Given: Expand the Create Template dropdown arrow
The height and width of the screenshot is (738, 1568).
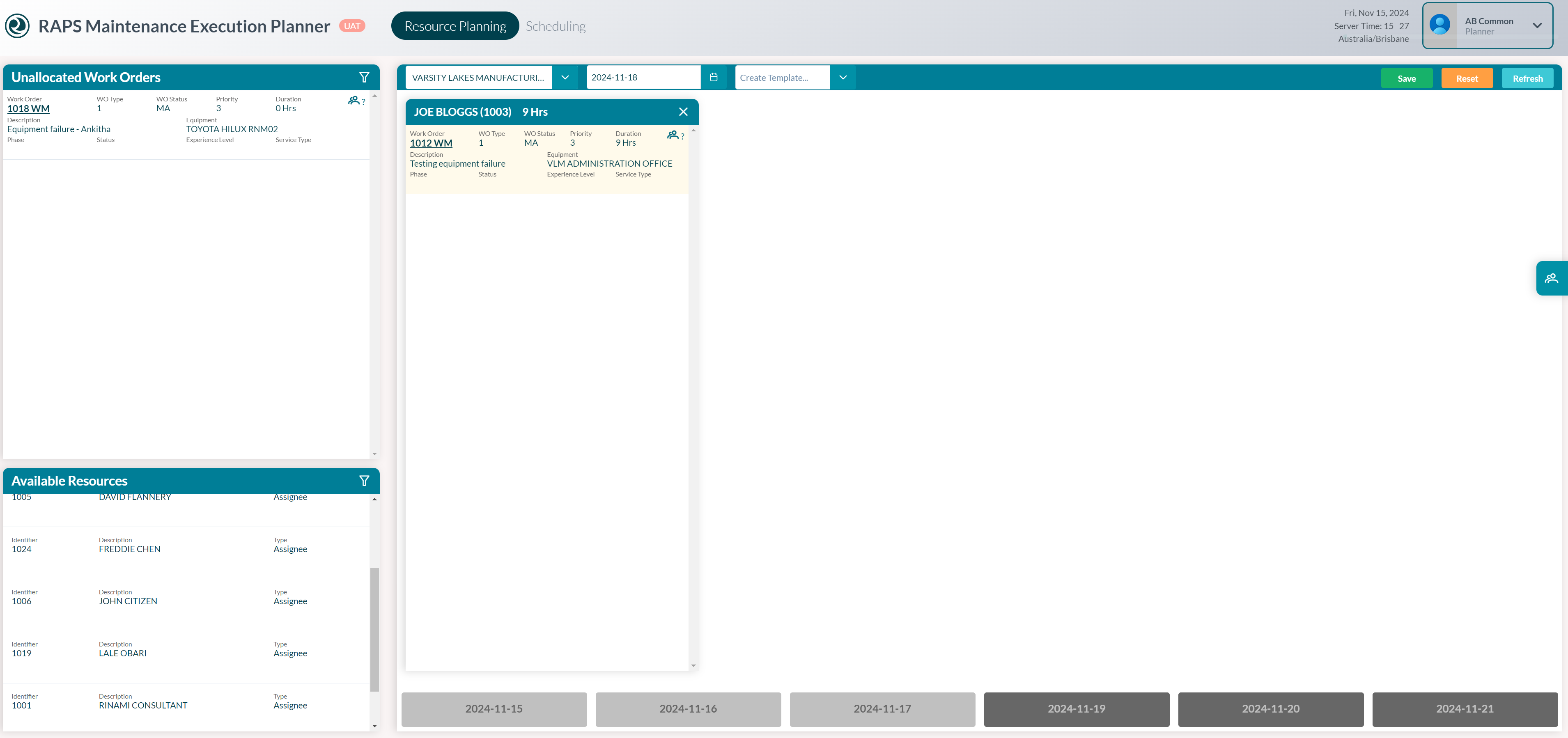Looking at the screenshot, I should pos(843,77).
